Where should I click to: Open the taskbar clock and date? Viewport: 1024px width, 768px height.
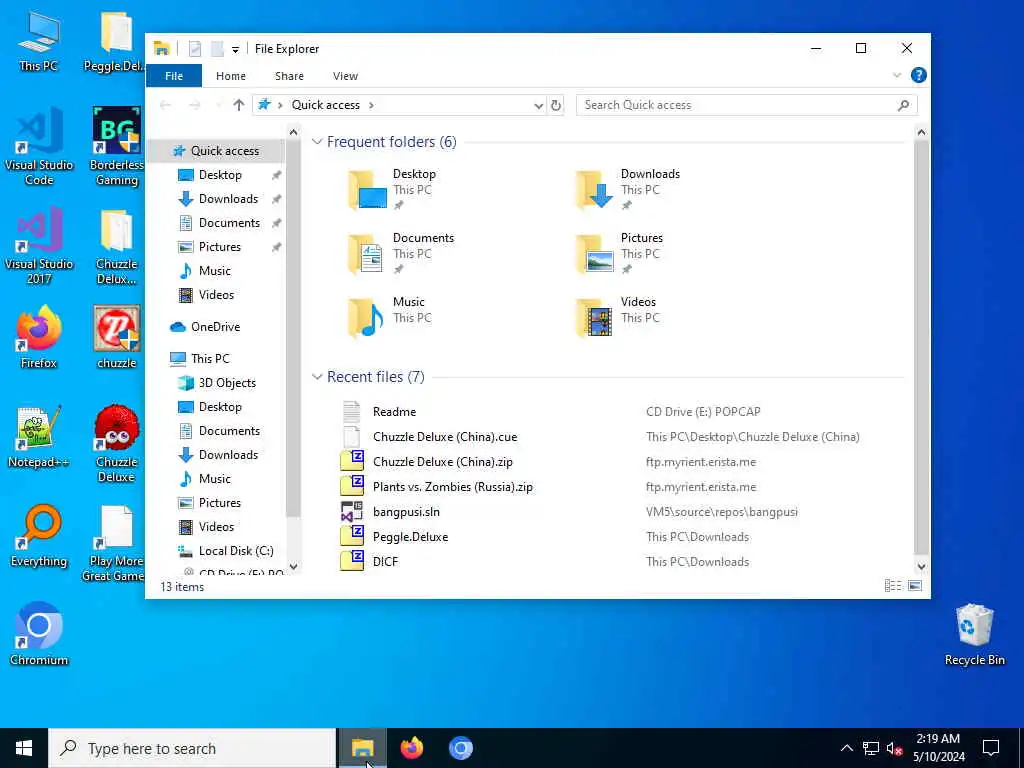(x=938, y=748)
